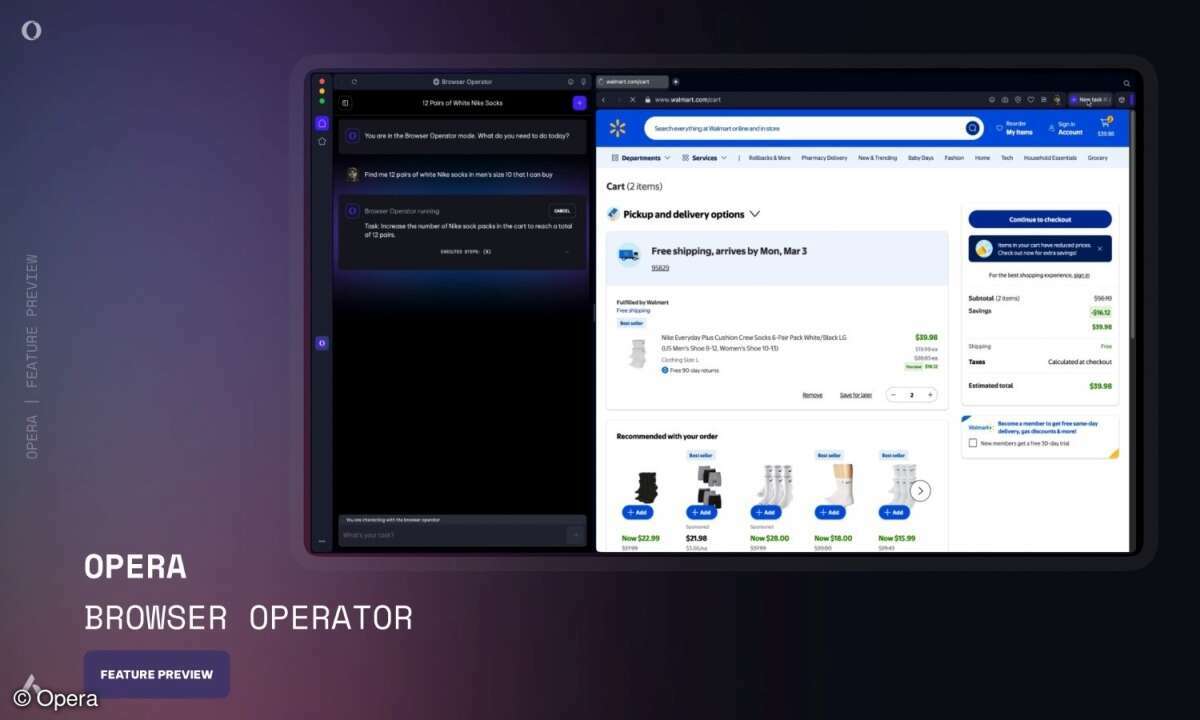Open the Nike Everyday Plus socks thumbnail
This screenshot has height=720, width=1200.
[636, 353]
